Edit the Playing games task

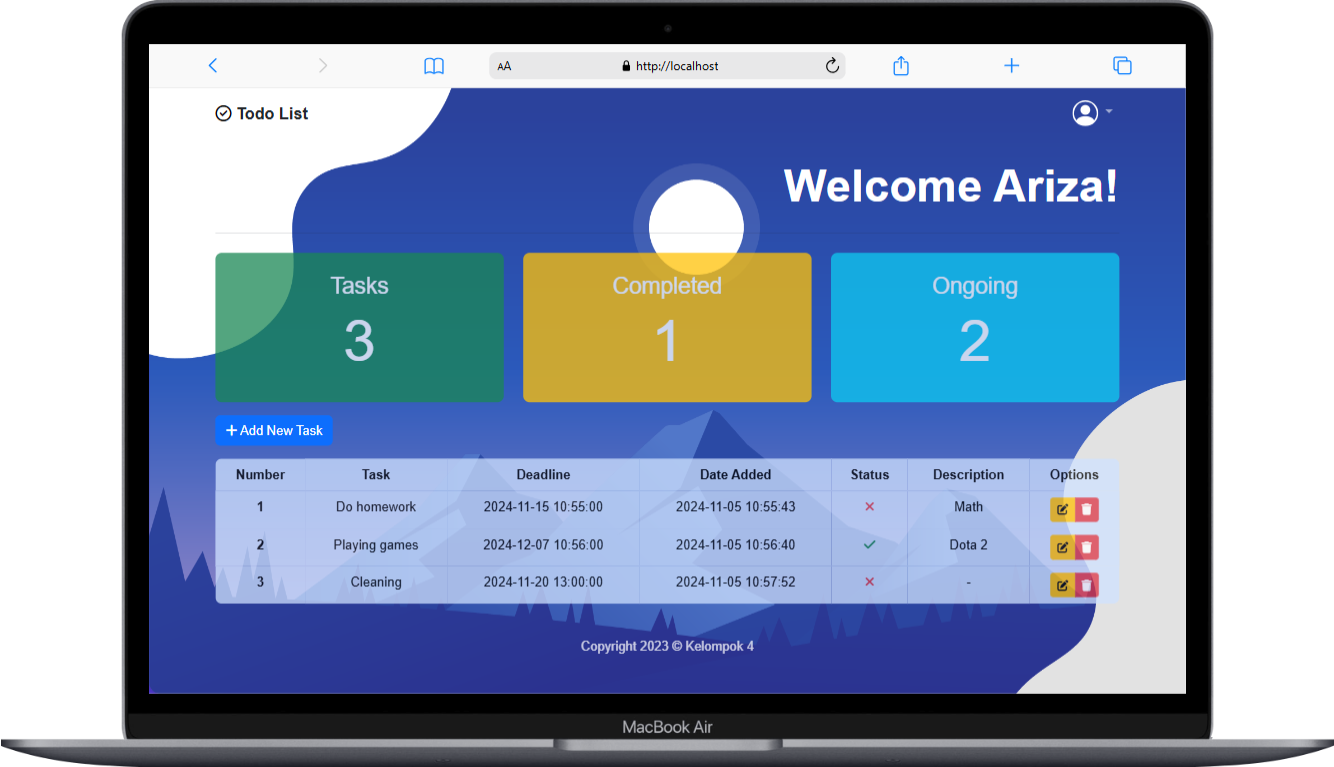click(x=1062, y=547)
